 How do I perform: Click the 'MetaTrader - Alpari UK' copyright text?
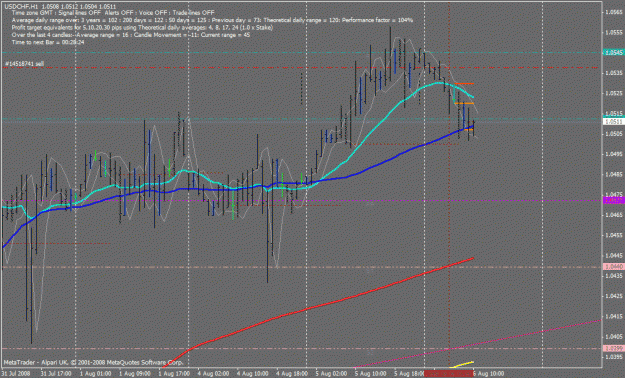93,363
